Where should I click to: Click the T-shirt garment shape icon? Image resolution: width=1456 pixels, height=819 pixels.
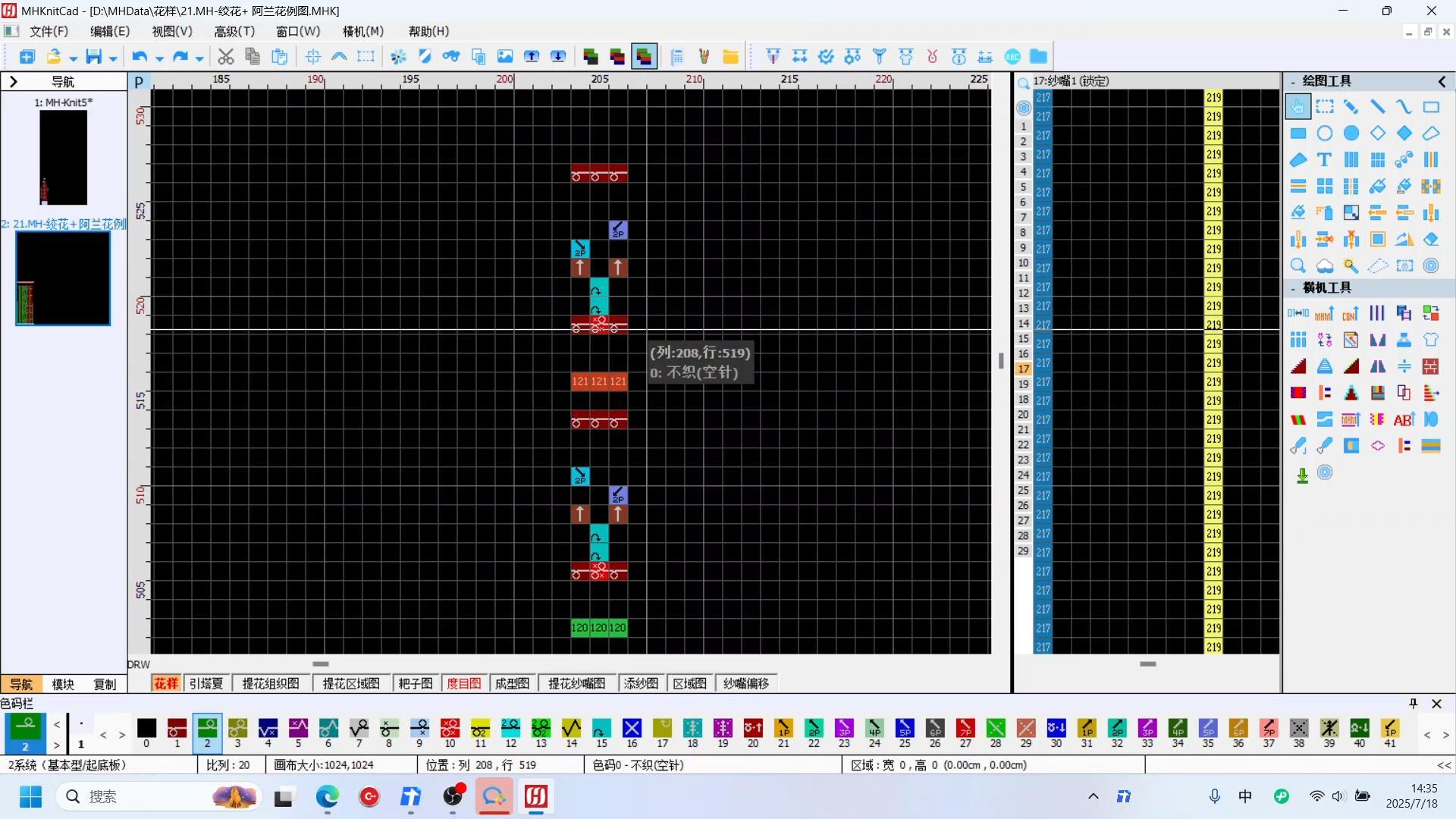pyautogui.click(x=1430, y=340)
